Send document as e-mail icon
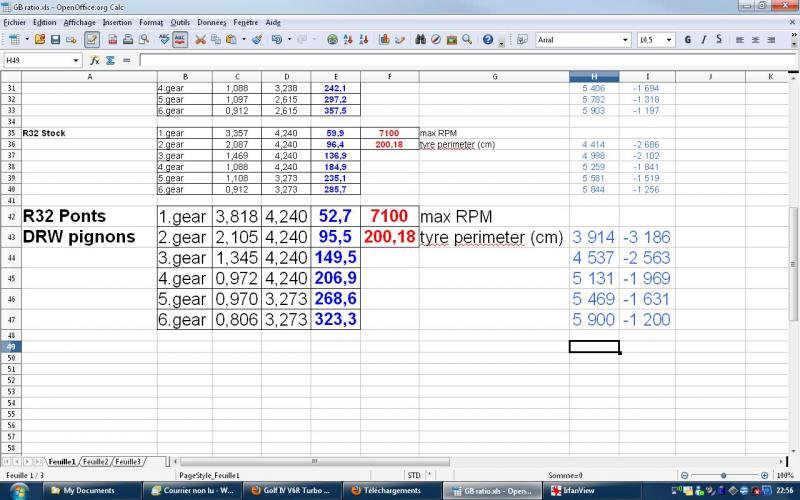800x500 pixels. point(71,39)
